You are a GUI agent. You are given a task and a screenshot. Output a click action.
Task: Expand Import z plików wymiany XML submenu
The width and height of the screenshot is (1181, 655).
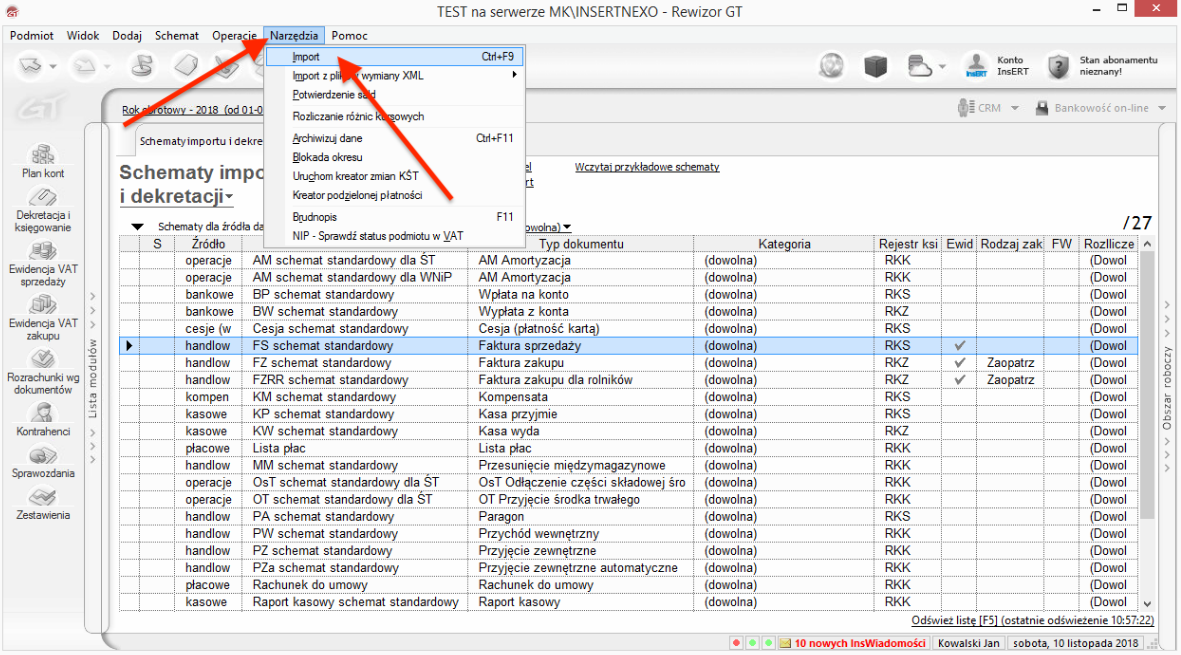pos(400,75)
